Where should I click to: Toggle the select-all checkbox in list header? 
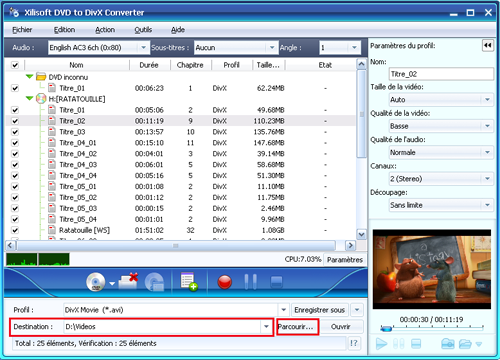[15, 65]
